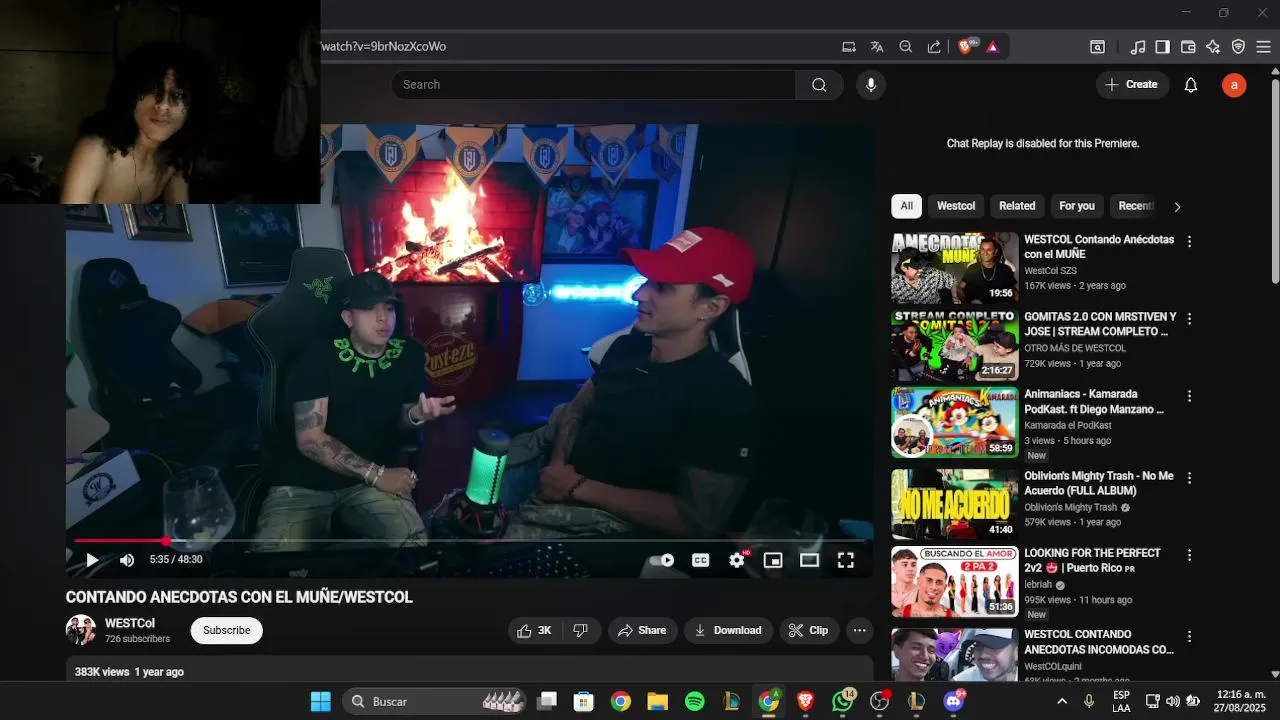The height and width of the screenshot is (720, 1280).
Task: Click the tab search icon in toolbar
Action: tap(1097, 46)
